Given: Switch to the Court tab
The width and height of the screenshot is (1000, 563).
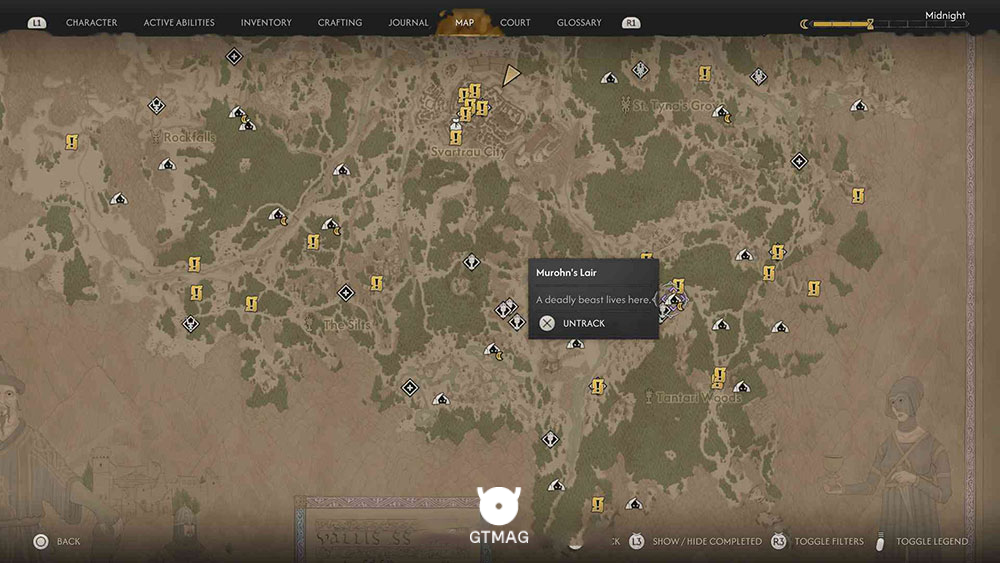Looking at the screenshot, I should pyautogui.click(x=515, y=22).
